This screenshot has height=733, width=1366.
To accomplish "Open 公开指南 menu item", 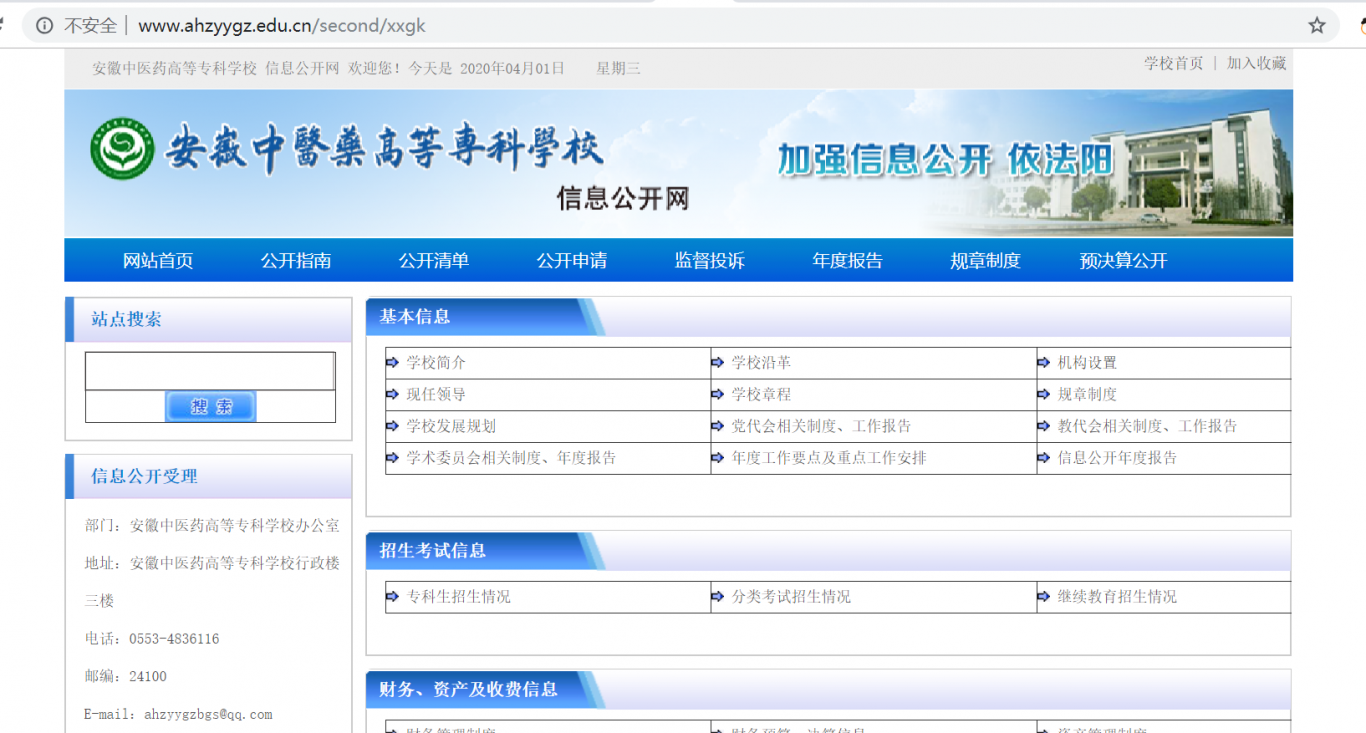I will tap(296, 261).
